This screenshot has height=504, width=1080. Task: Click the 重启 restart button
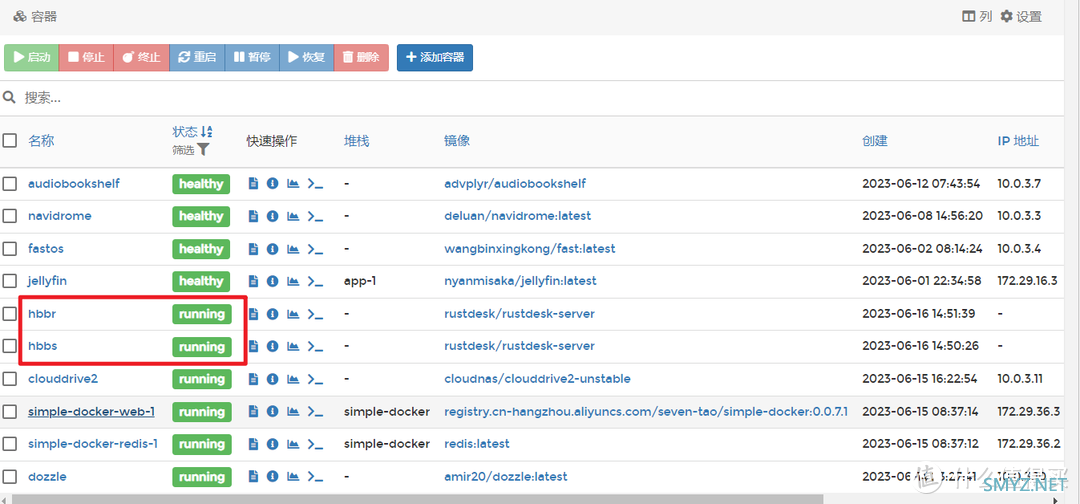pyautogui.click(x=197, y=57)
